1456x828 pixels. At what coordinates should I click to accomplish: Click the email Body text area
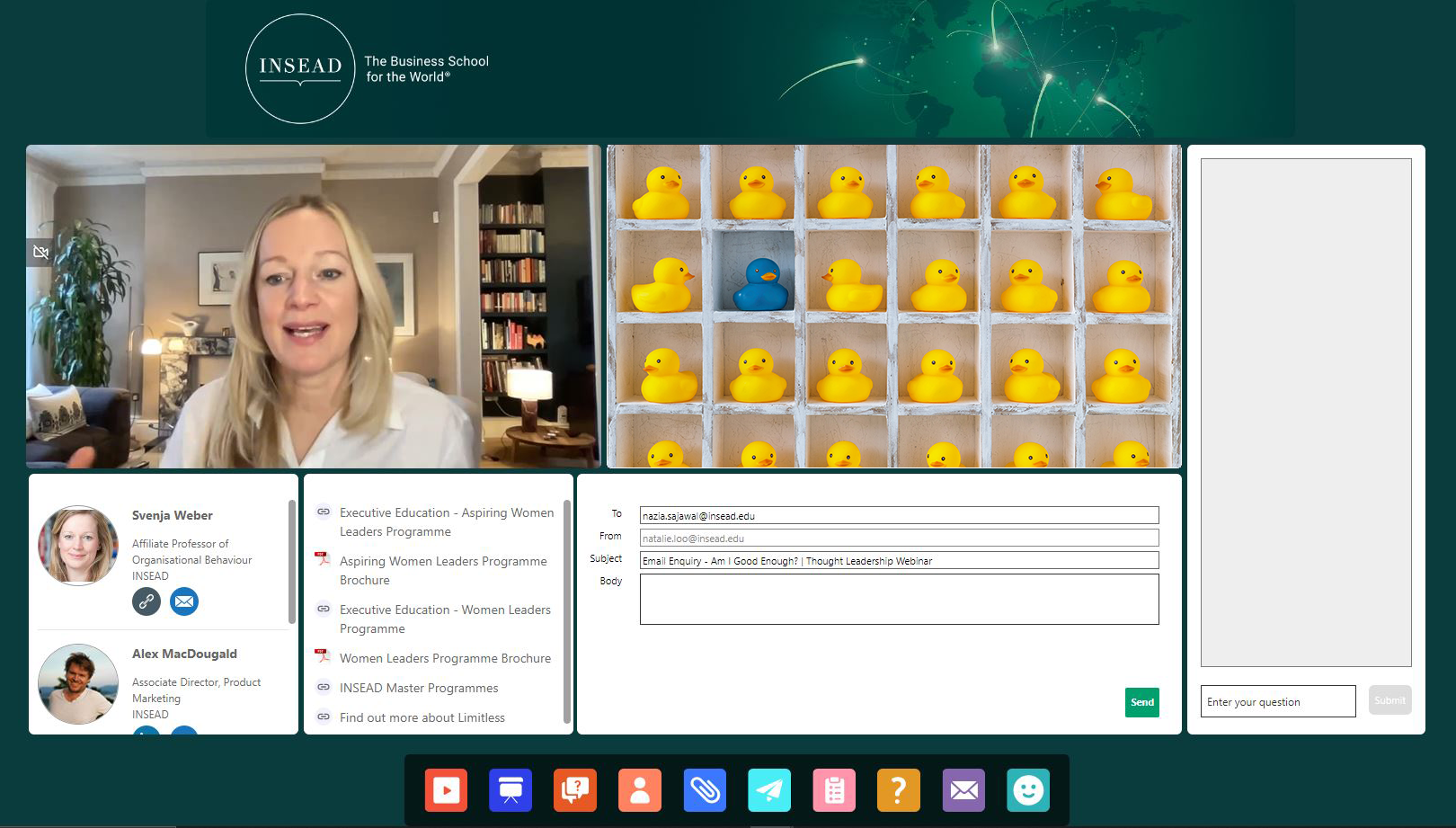pos(899,599)
